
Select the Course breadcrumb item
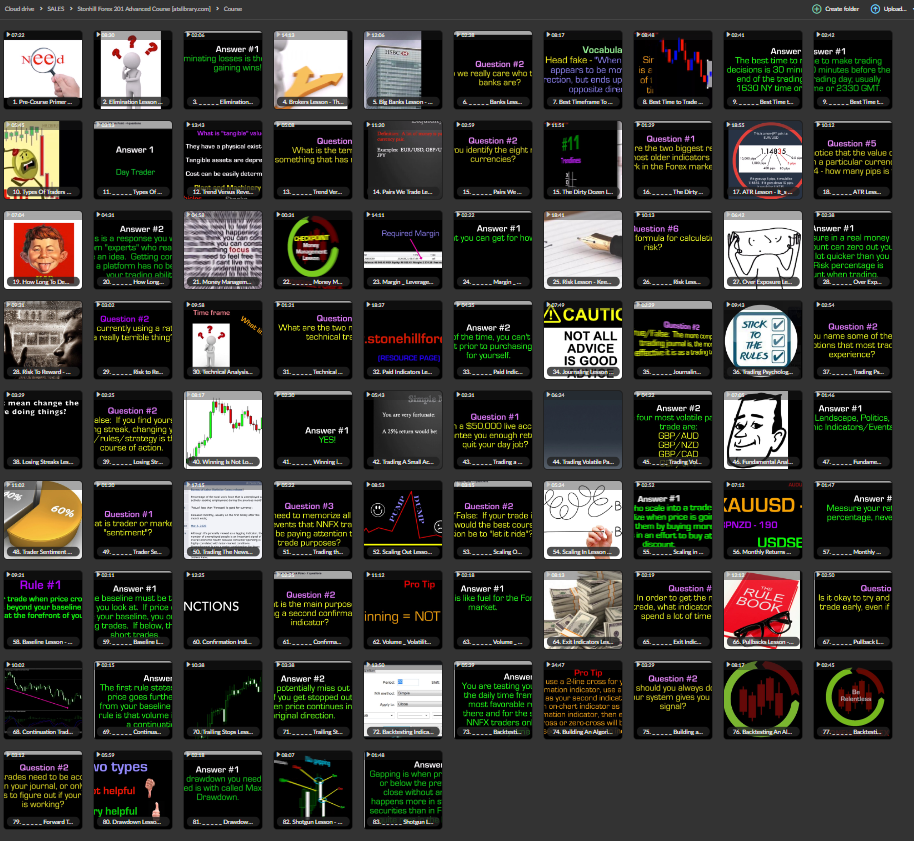coord(233,9)
